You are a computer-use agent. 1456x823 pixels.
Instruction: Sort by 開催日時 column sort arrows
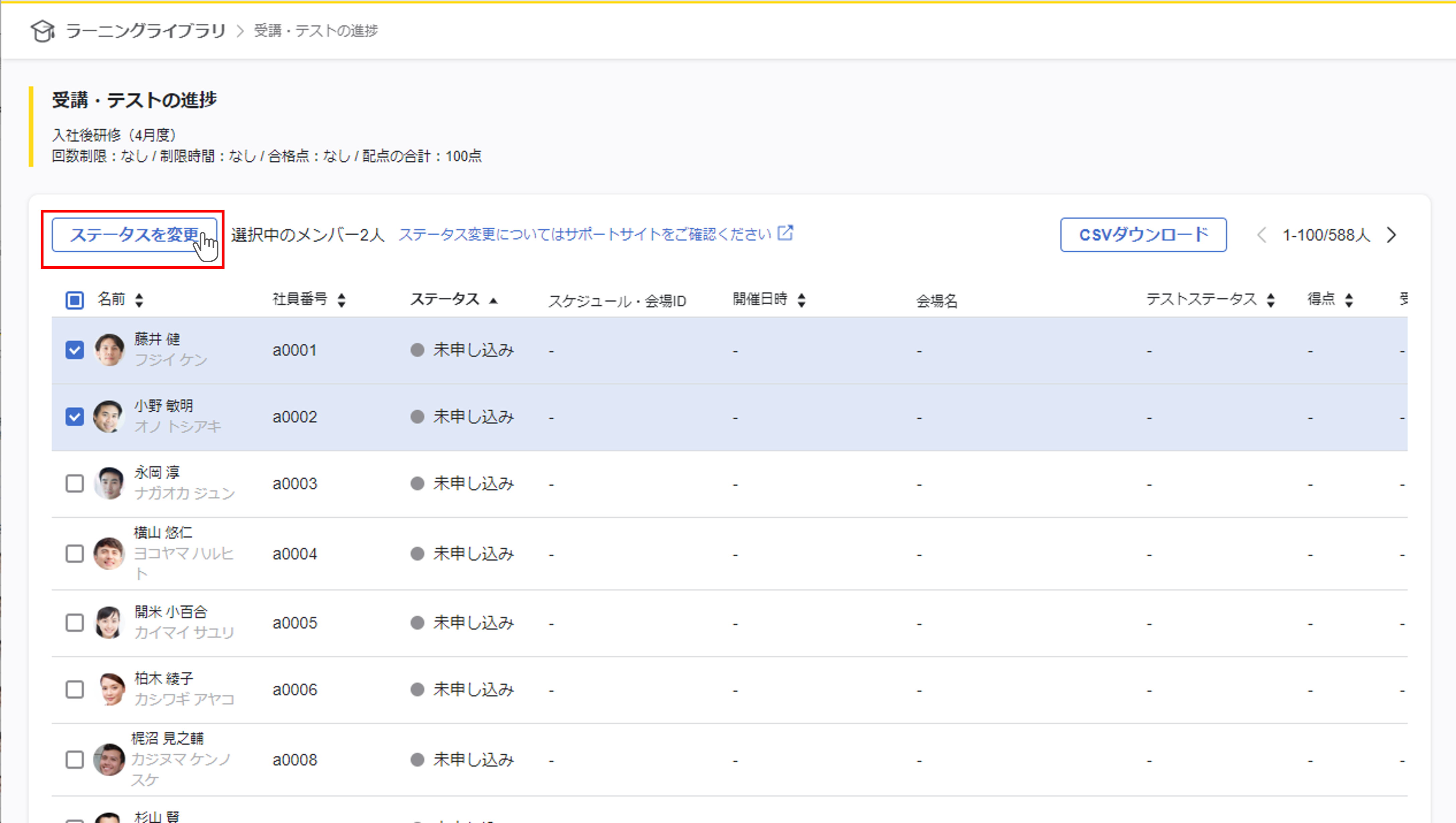point(802,300)
